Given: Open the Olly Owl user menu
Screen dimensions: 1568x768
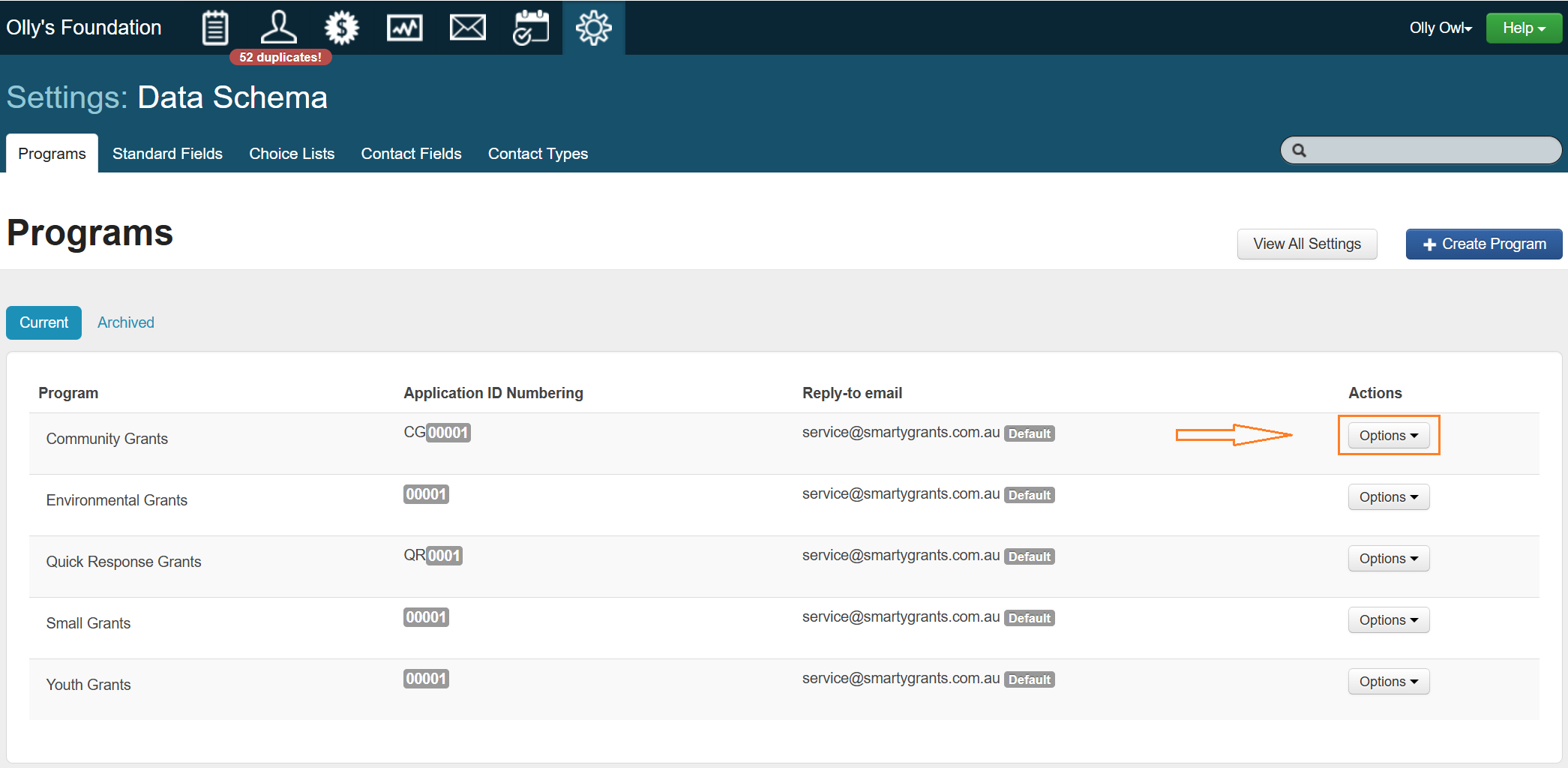Looking at the screenshot, I should (1440, 28).
